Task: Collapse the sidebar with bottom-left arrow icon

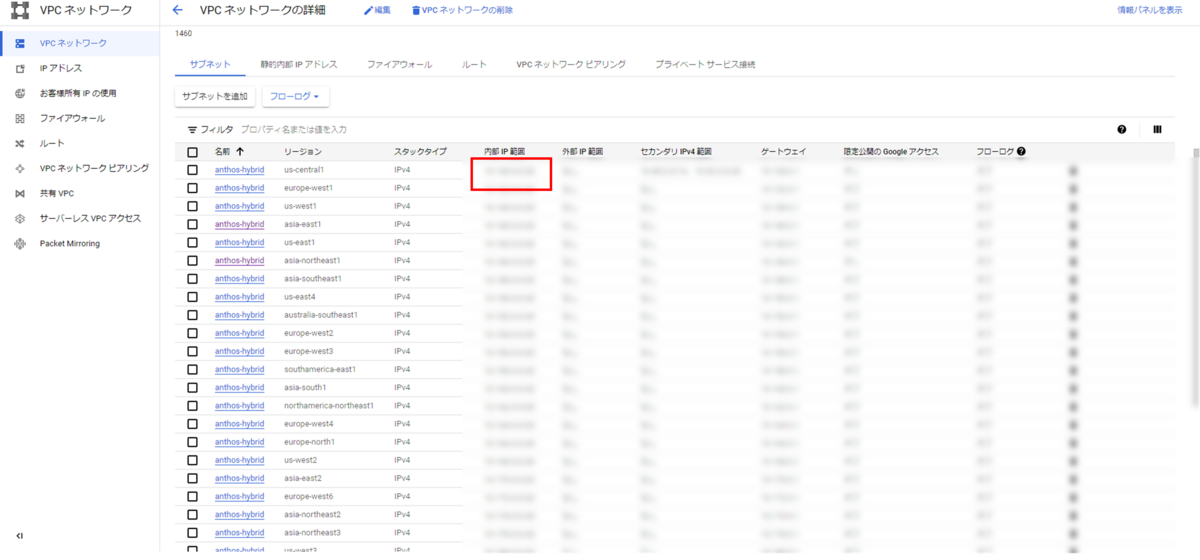Action: click(x=19, y=536)
